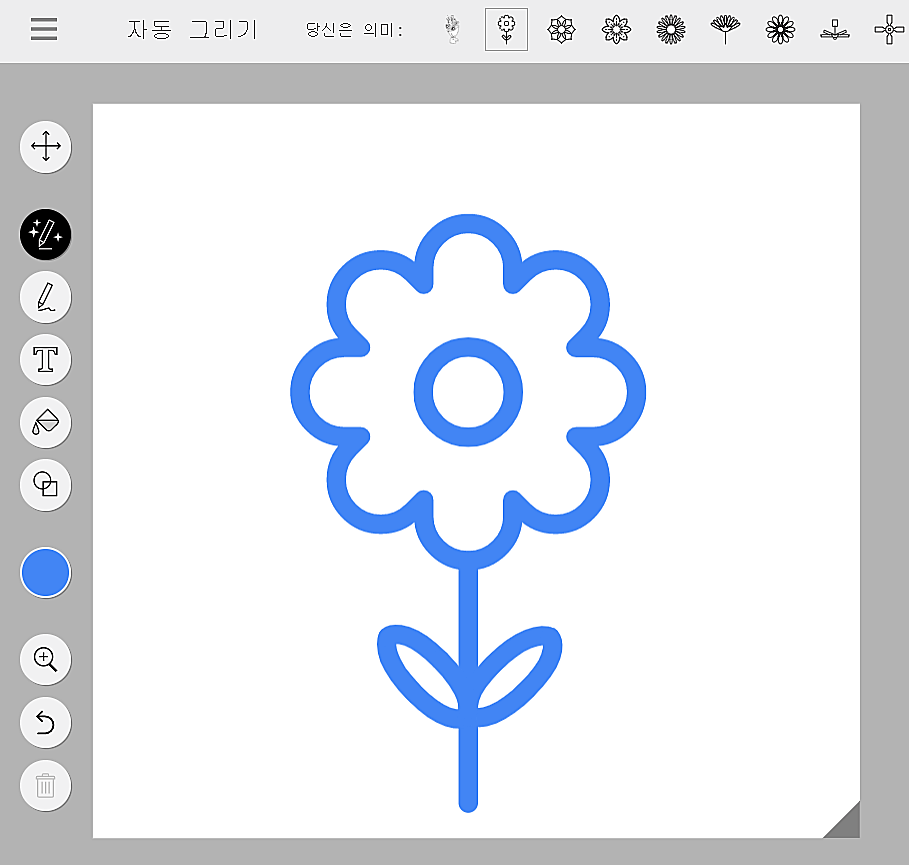Open the blue color swatch picker
Screen dimensions: 909x865
click(45, 572)
